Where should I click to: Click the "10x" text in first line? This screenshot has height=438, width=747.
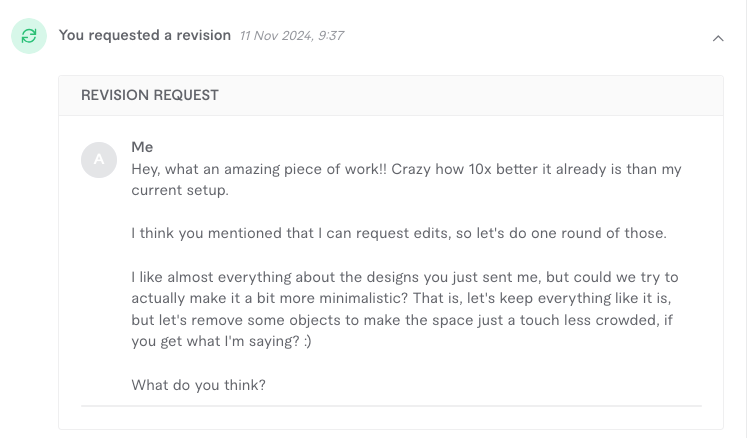point(480,169)
